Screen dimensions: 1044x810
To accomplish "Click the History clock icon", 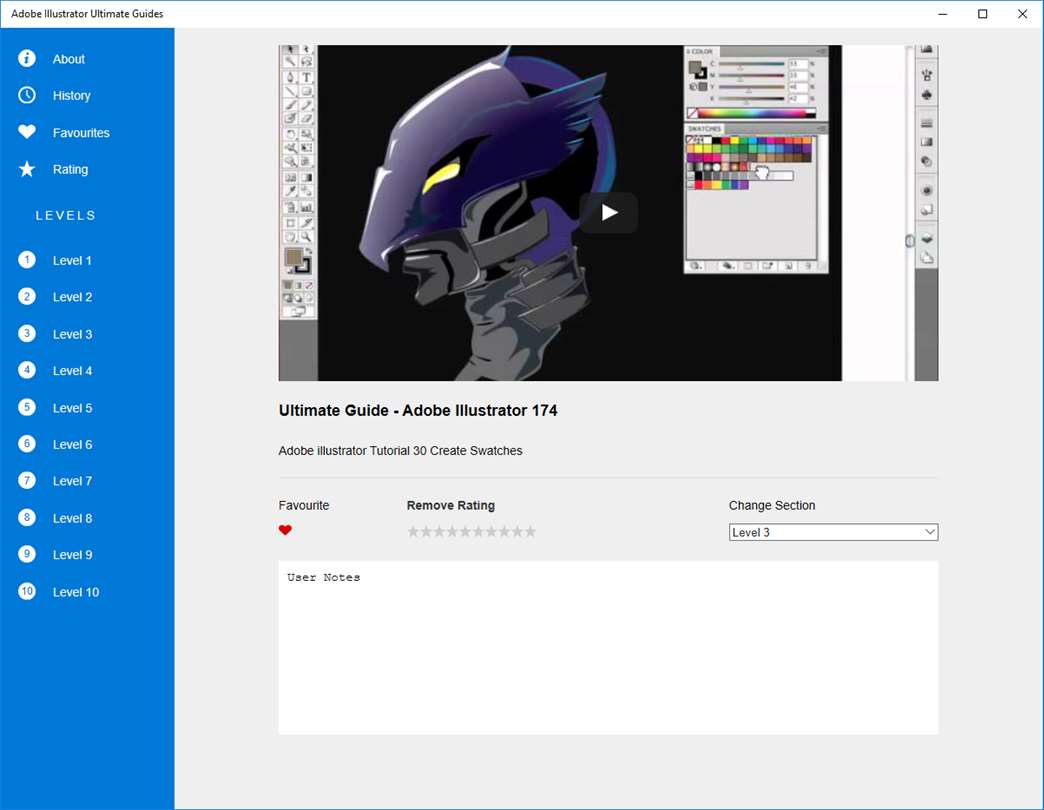I will [x=27, y=95].
